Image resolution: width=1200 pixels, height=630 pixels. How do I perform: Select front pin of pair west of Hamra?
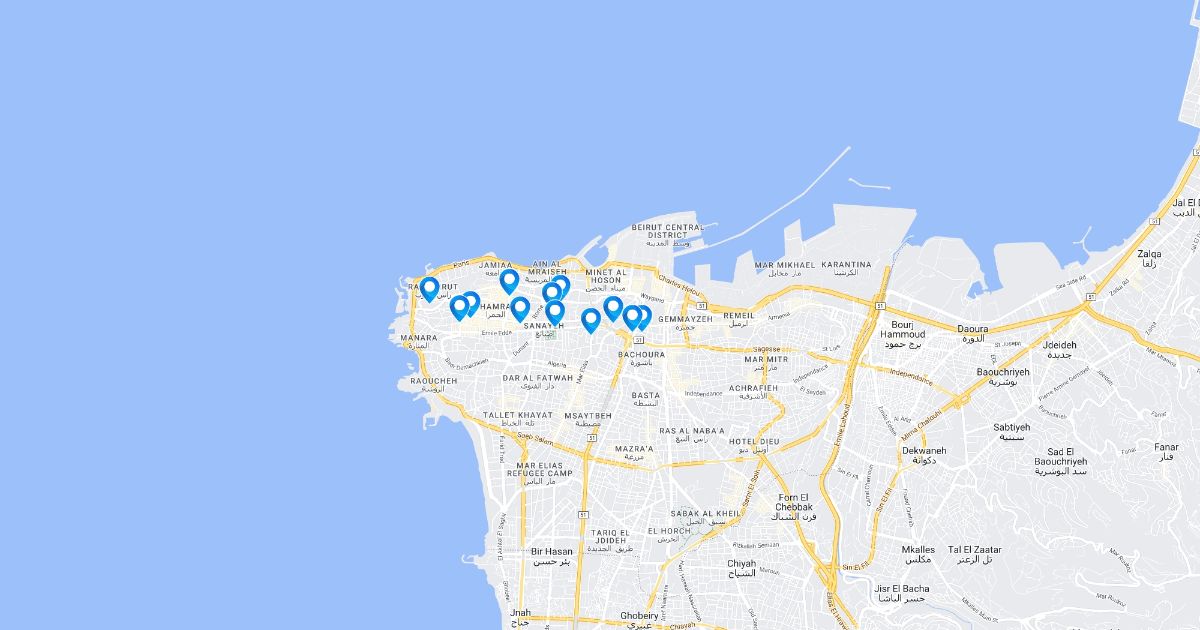point(460,307)
